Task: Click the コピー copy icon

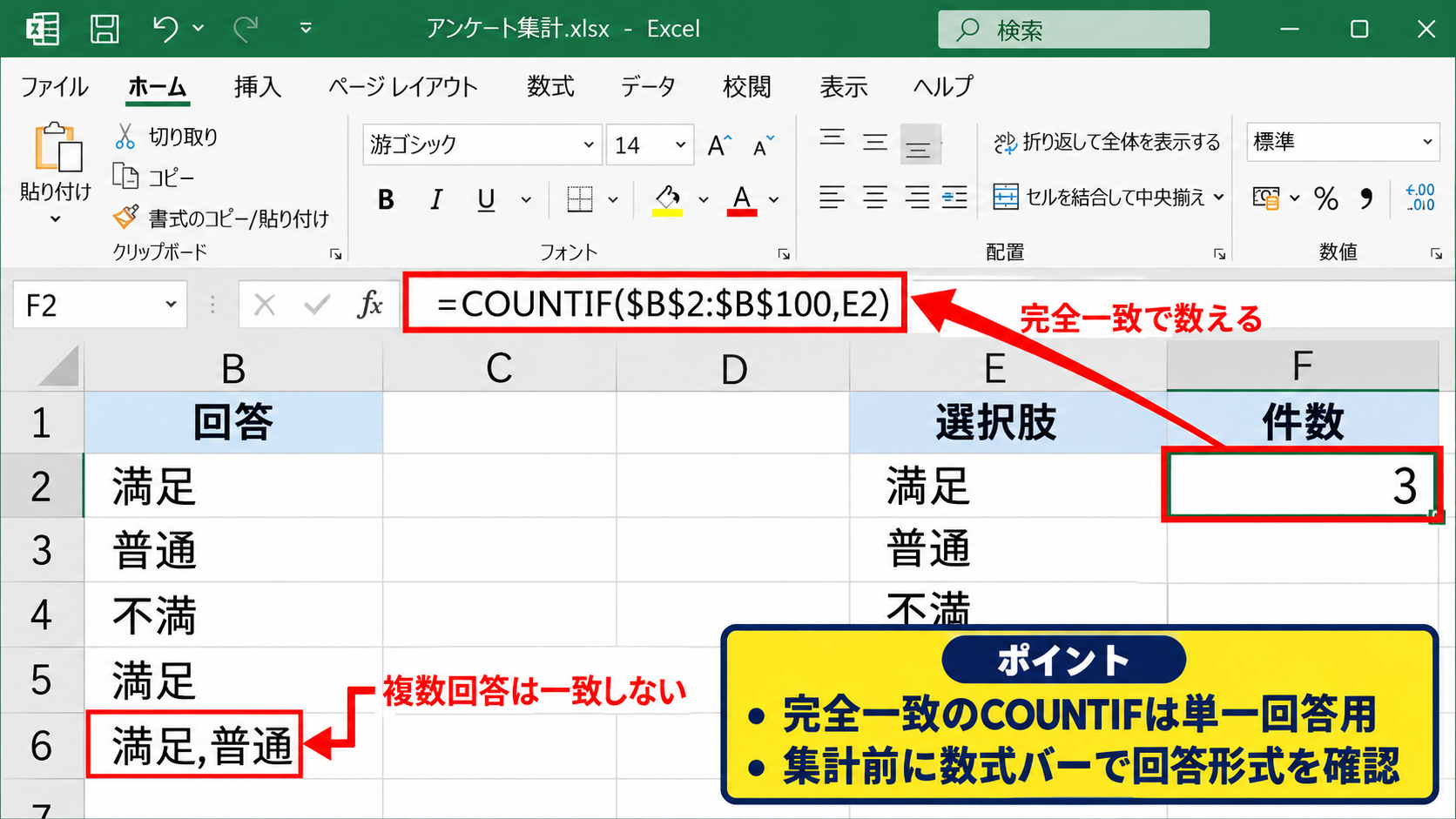Action: tap(125, 177)
